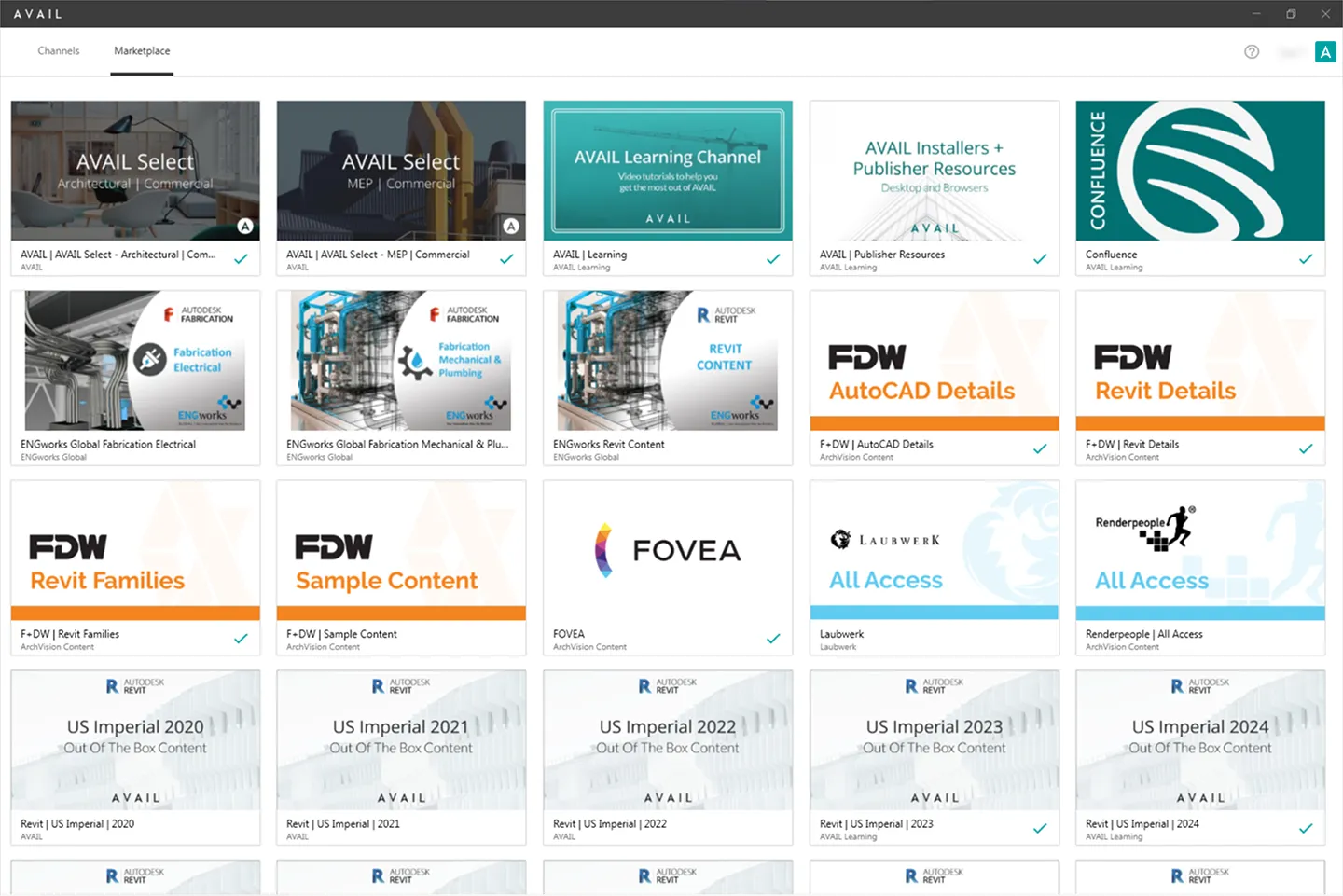This screenshot has width=1343, height=896.
Task: Click Autodesk Revit logo on ENGworks Revit Content
Action: click(x=727, y=315)
